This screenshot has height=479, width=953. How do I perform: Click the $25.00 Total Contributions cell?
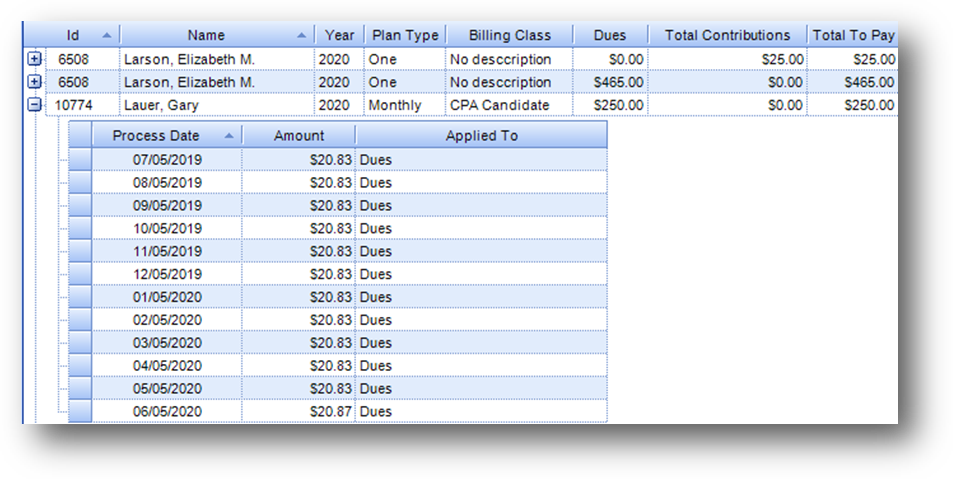click(728, 59)
